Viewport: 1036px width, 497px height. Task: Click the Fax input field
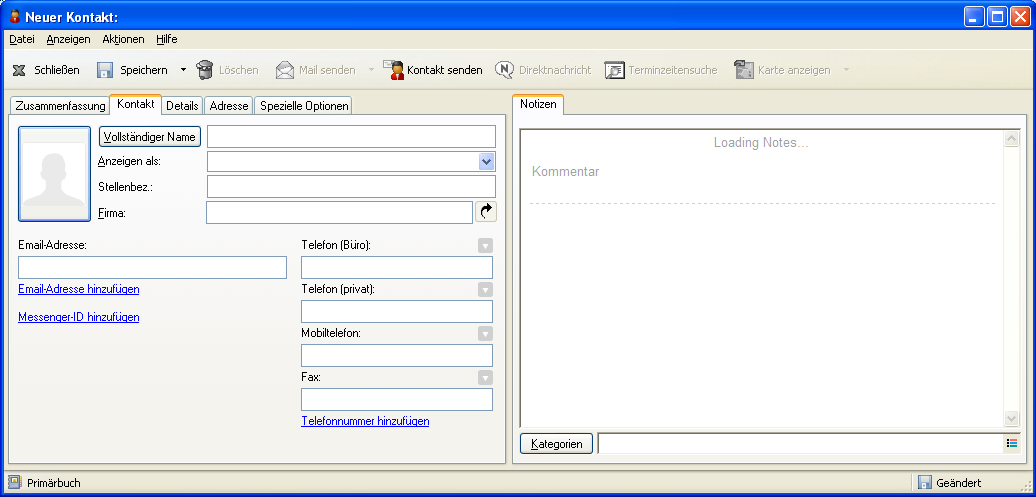[x=397, y=400]
